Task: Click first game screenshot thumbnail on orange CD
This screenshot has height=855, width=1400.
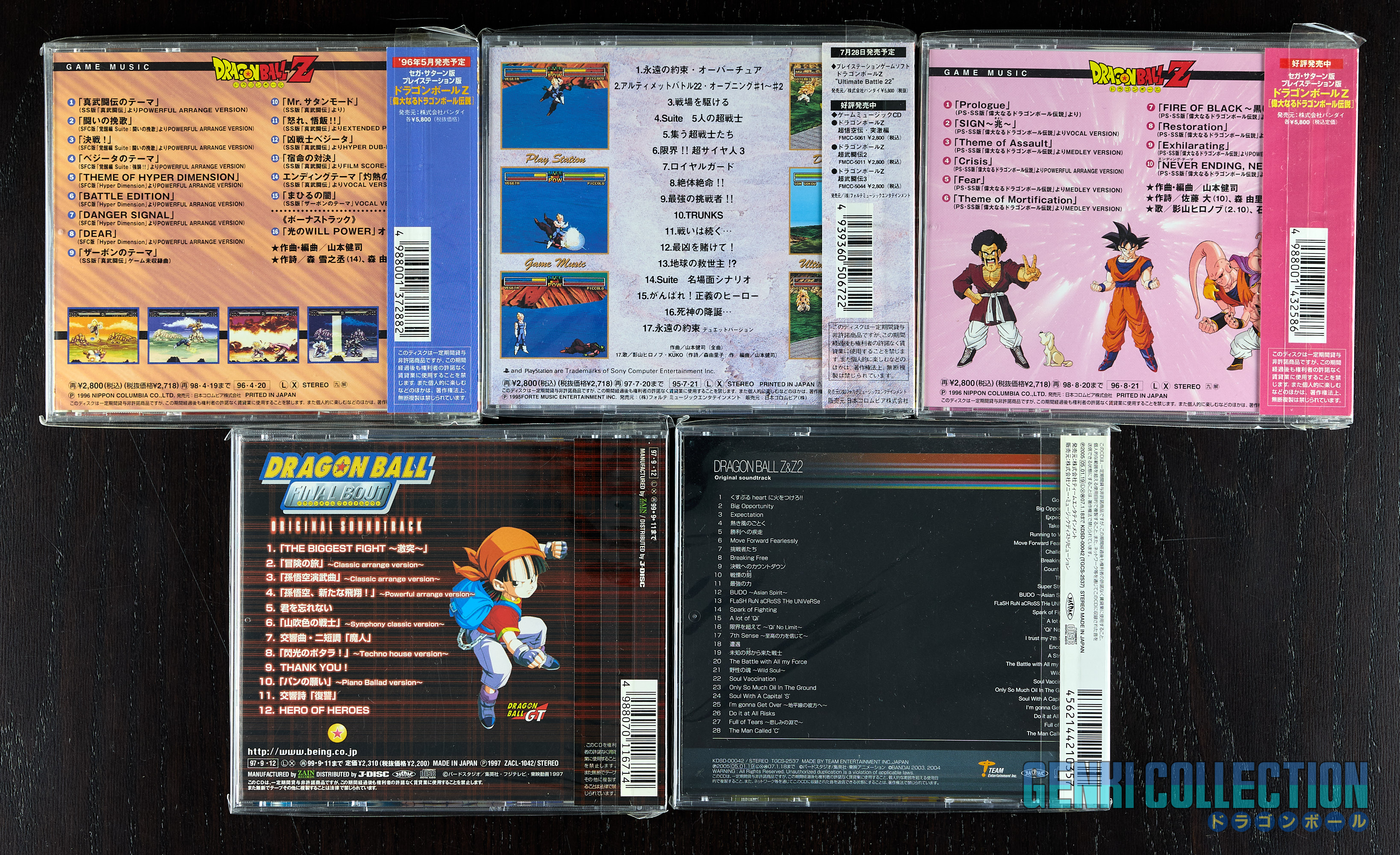Action: [103, 335]
